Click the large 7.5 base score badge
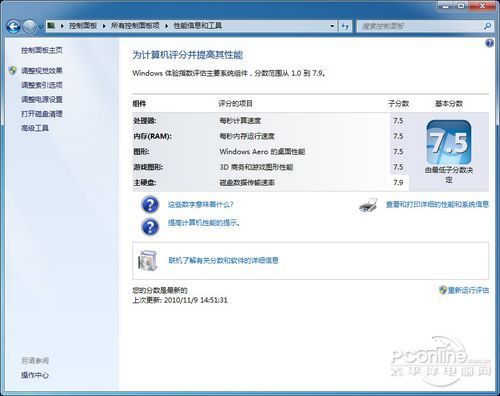Image resolution: width=500 pixels, height=396 pixels. [449, 142]
